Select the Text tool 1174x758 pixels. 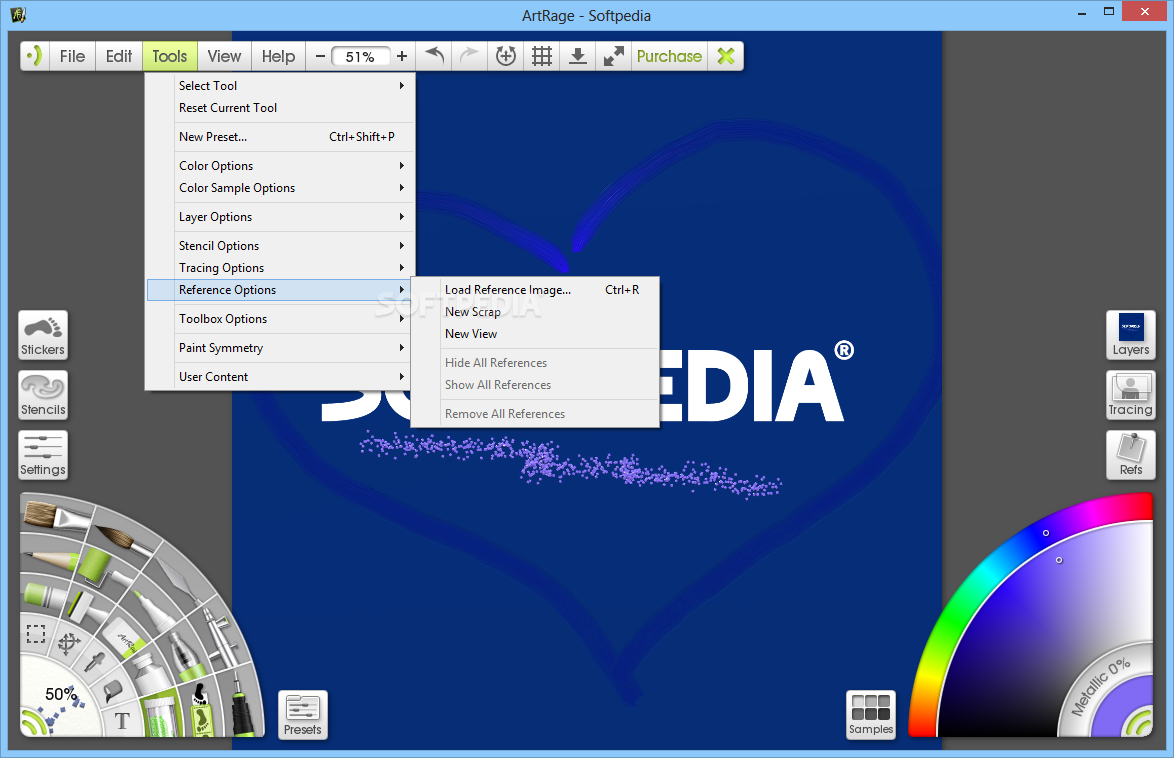(x=122, y=721)
